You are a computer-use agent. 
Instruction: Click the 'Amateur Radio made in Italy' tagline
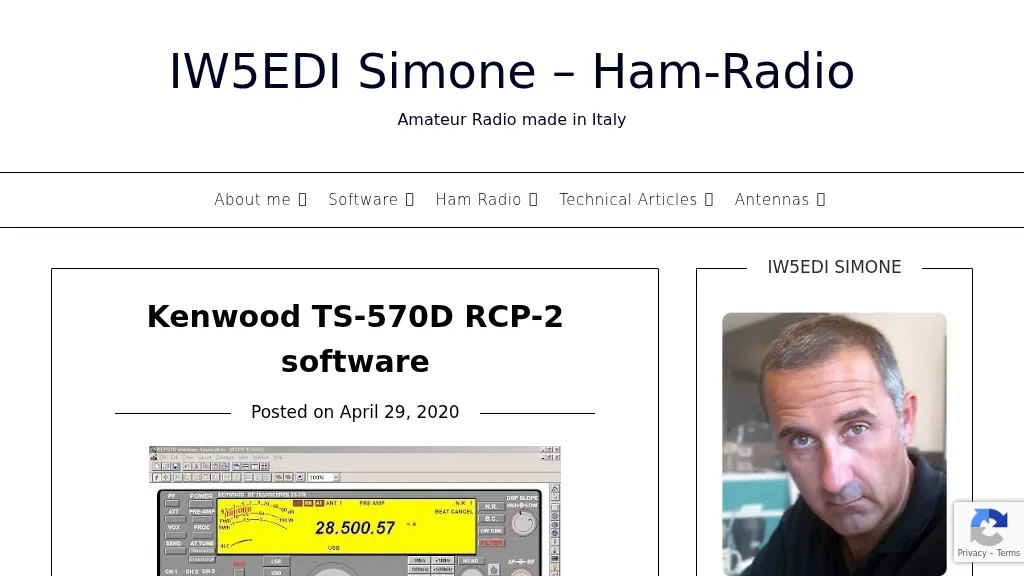point(511,120)
